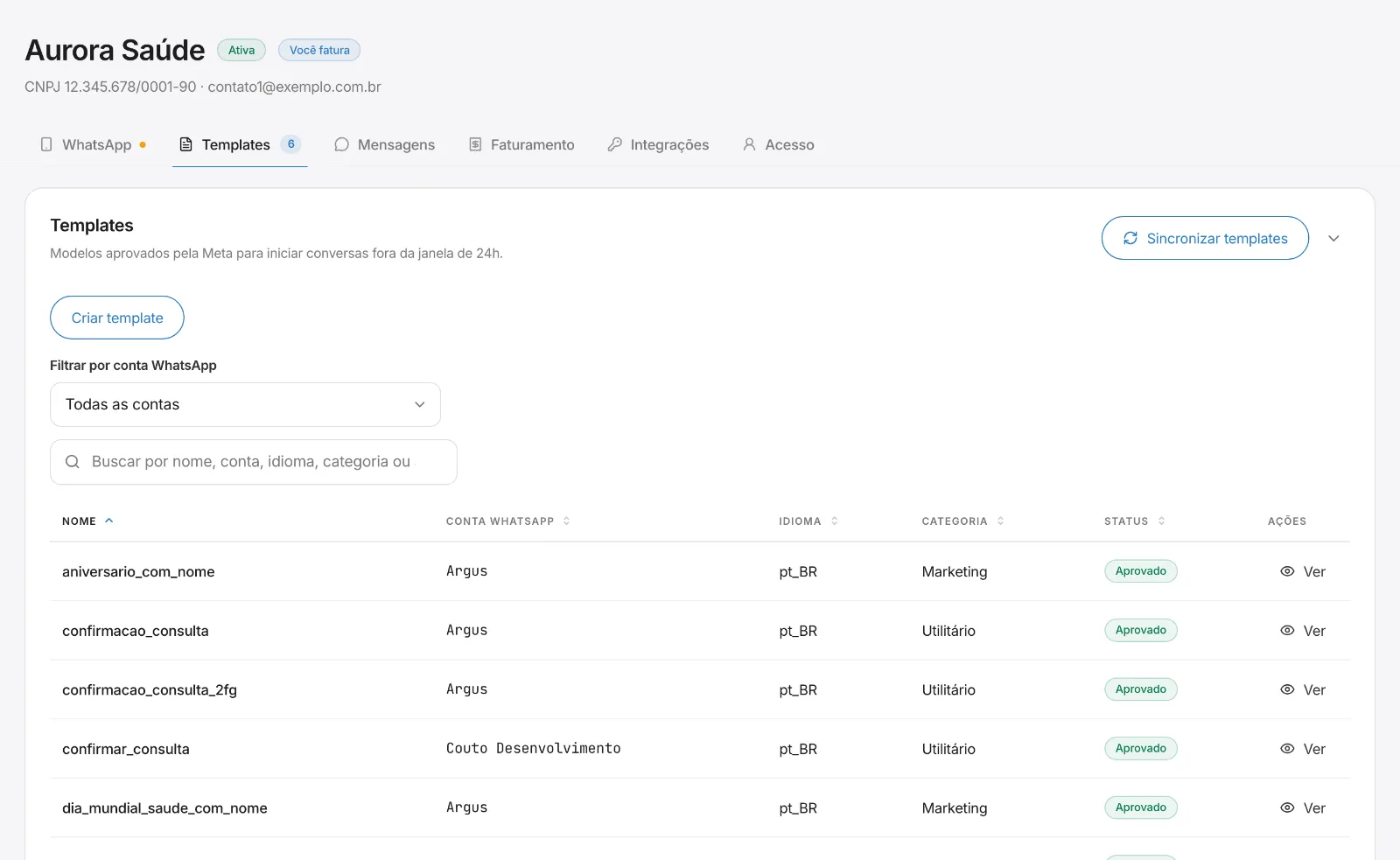View the dia_mundial_saude_com_nome template
The height and width of the screenshot is (860, 1400).
coord(1303,808)
